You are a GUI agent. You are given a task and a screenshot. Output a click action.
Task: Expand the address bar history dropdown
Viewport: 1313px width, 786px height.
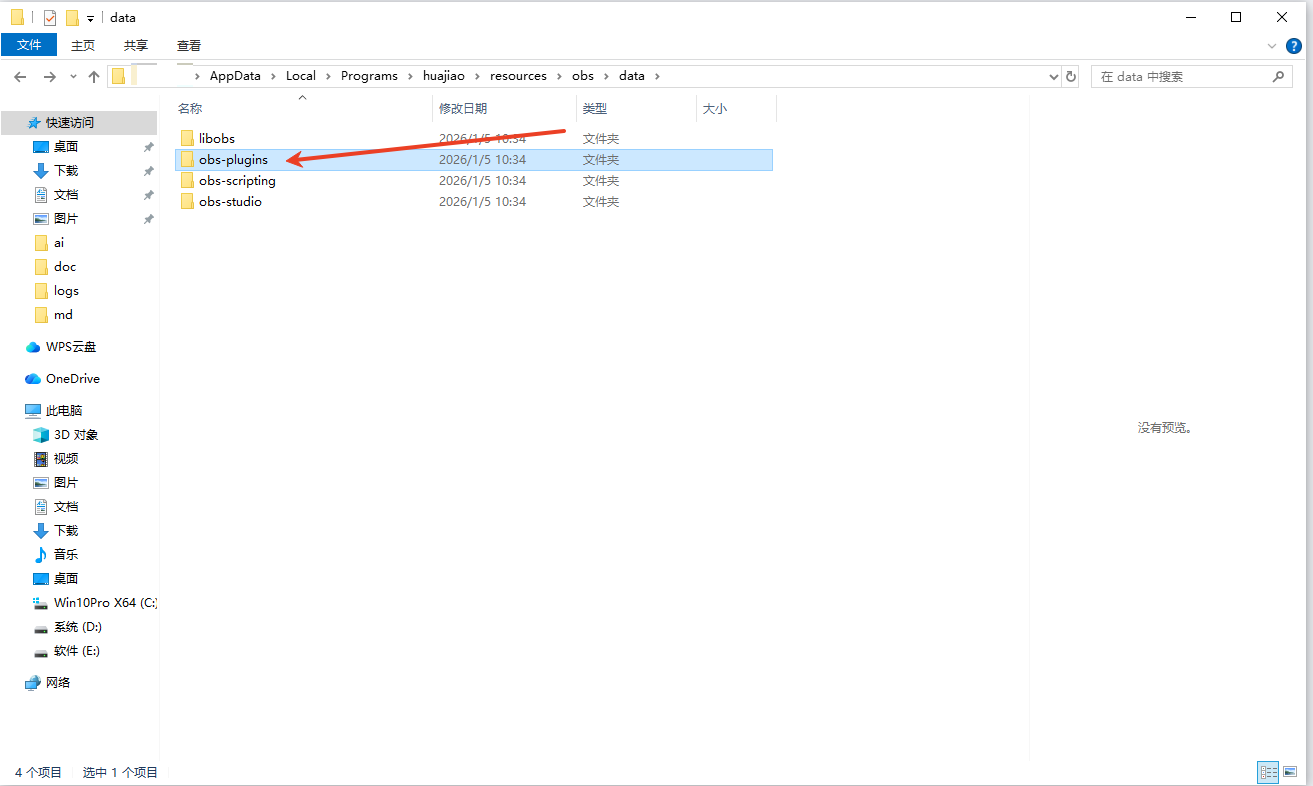pos(1053,77)
